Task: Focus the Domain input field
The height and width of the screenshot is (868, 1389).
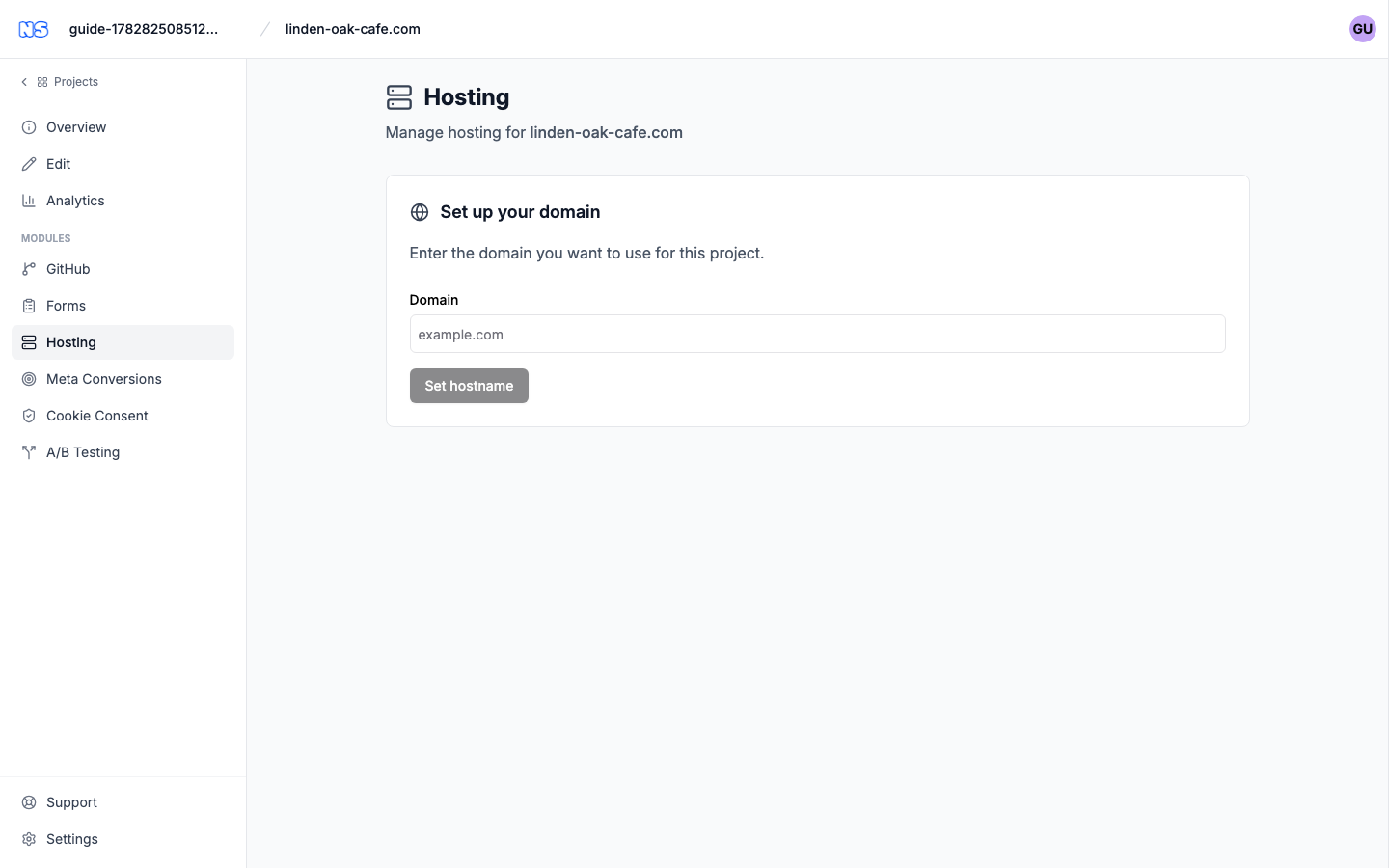Action: coord(817,334)
